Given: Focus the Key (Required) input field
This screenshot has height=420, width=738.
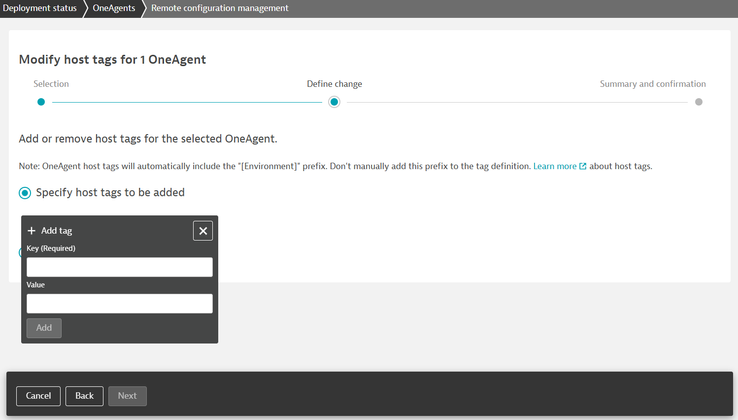Looking at the screenshot, I should pos(119,267).
